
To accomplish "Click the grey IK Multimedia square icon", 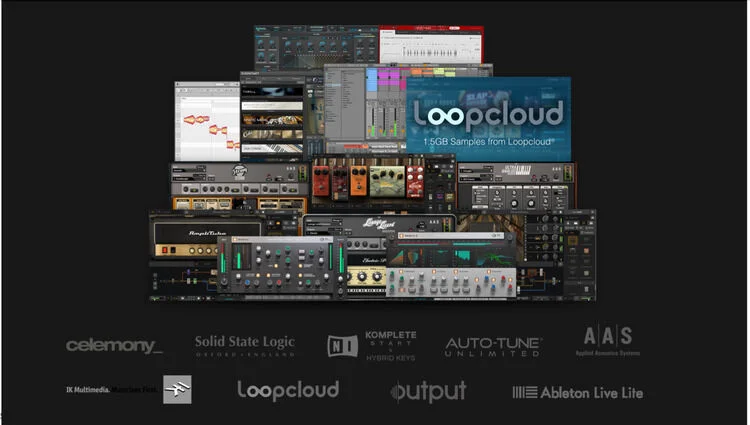I will (177, 390).
